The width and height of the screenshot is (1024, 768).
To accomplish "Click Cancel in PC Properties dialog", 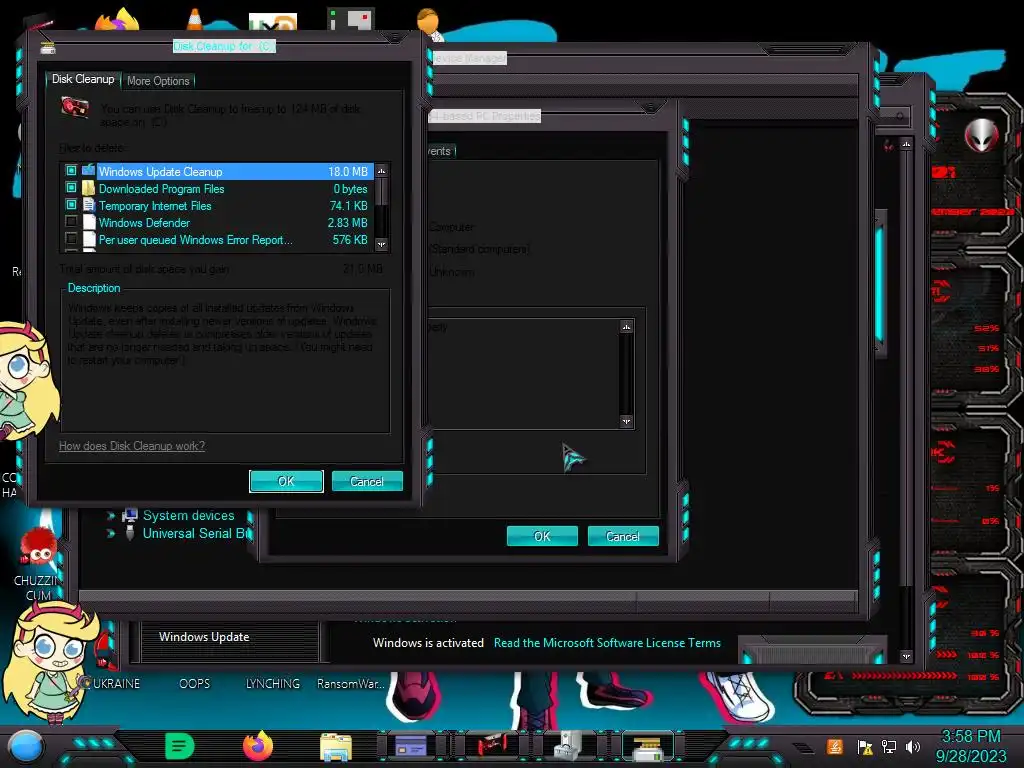I will [x=623, y=536].
